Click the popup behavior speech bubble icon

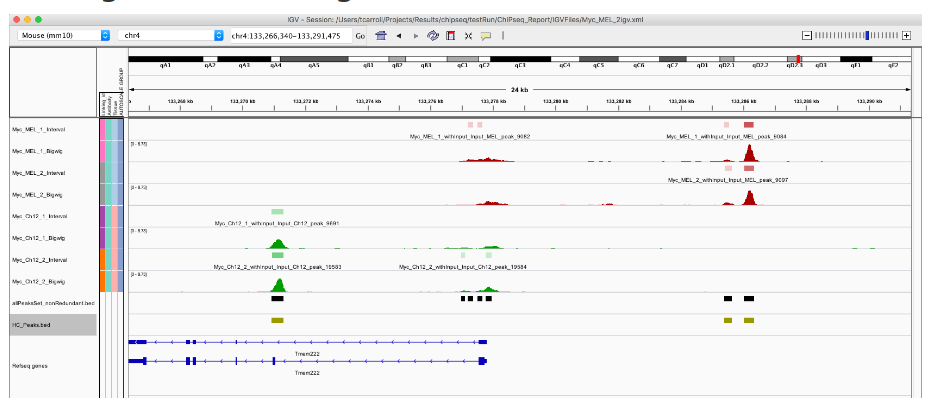click(x=486, y=36)
